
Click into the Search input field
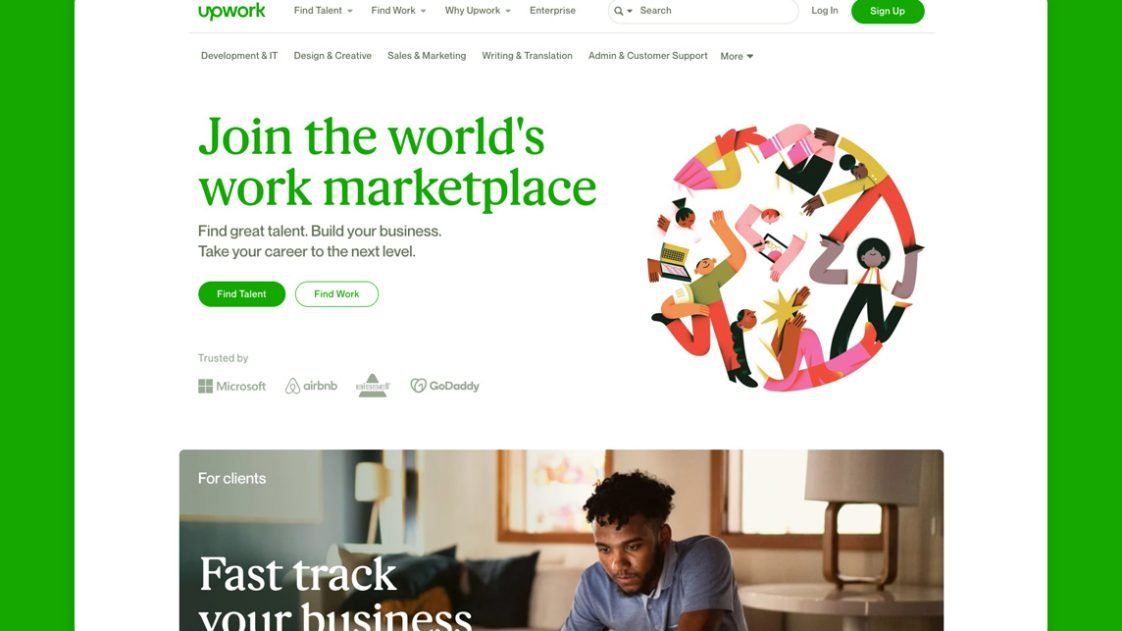716,11
